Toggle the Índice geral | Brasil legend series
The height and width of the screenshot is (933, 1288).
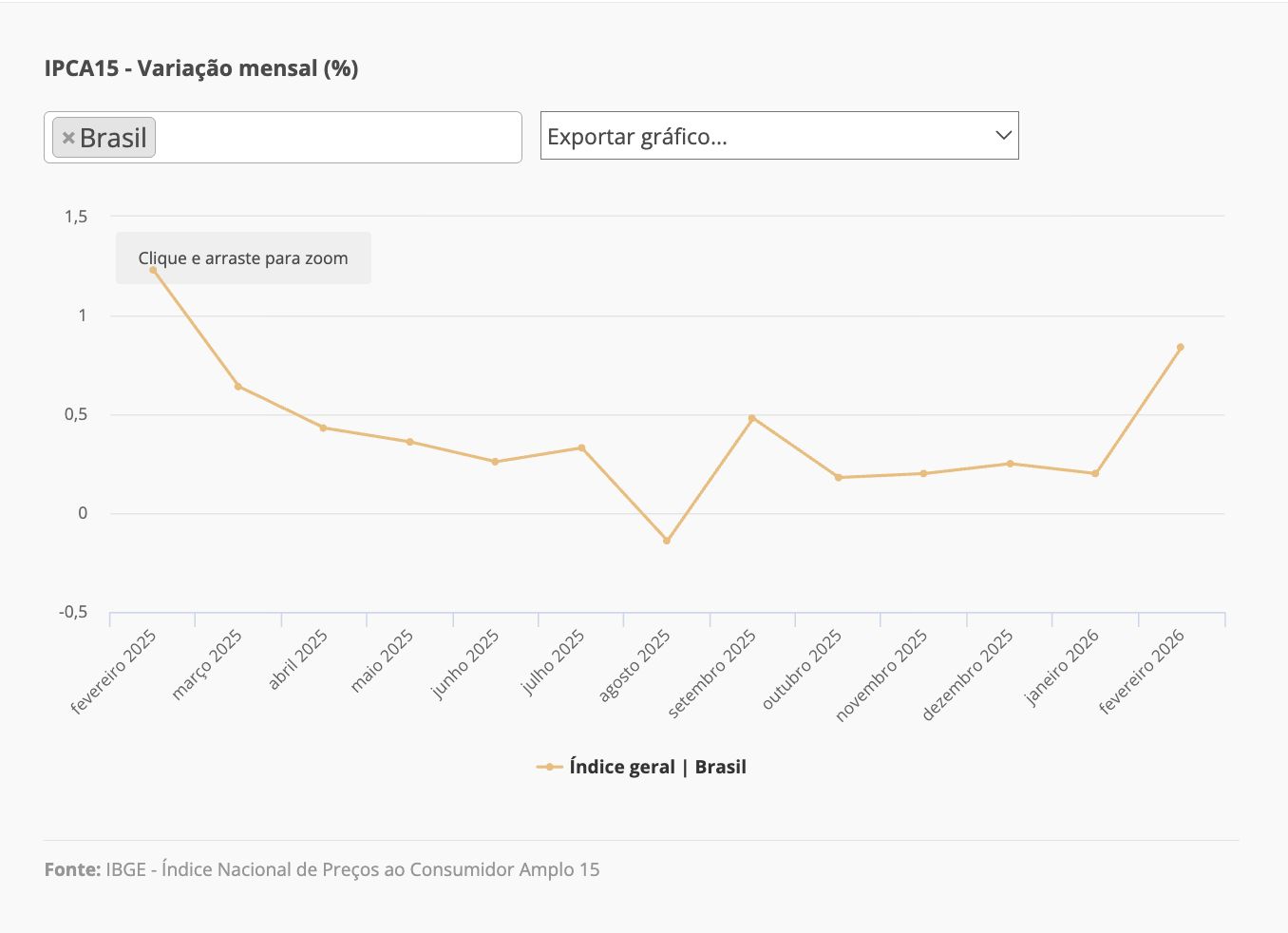(x=657, y=767)
